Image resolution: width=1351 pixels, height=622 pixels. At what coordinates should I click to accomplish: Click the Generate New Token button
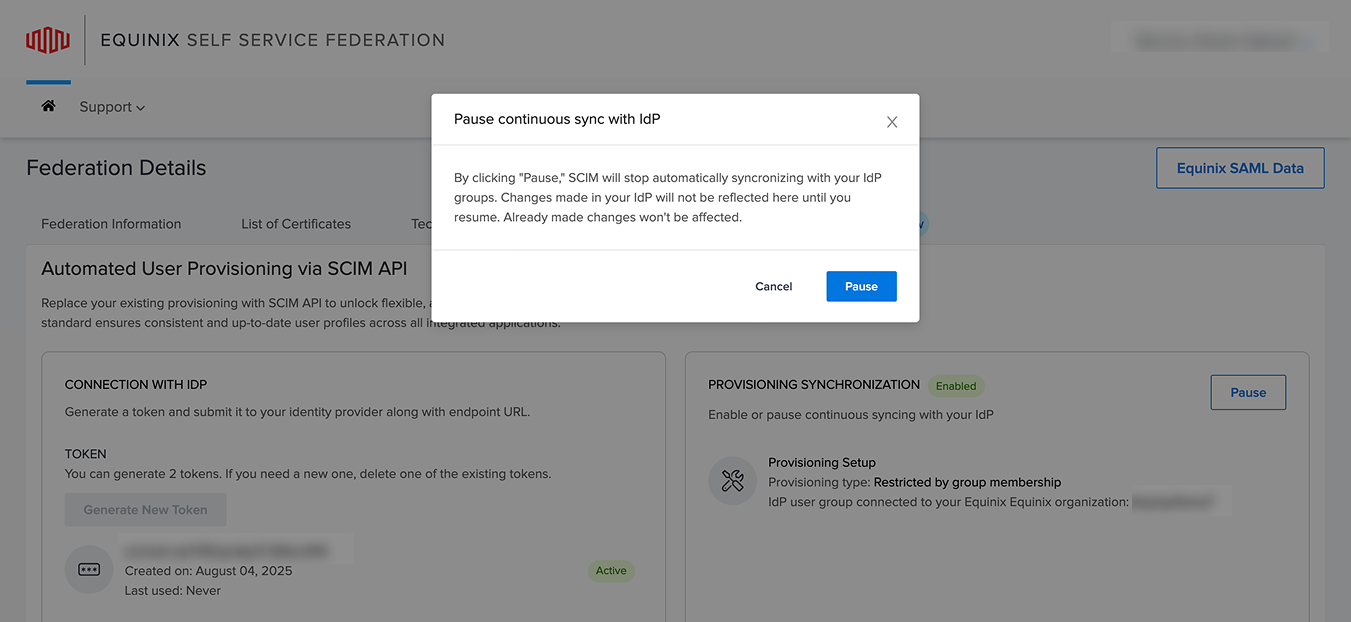[x=146, y=510]
